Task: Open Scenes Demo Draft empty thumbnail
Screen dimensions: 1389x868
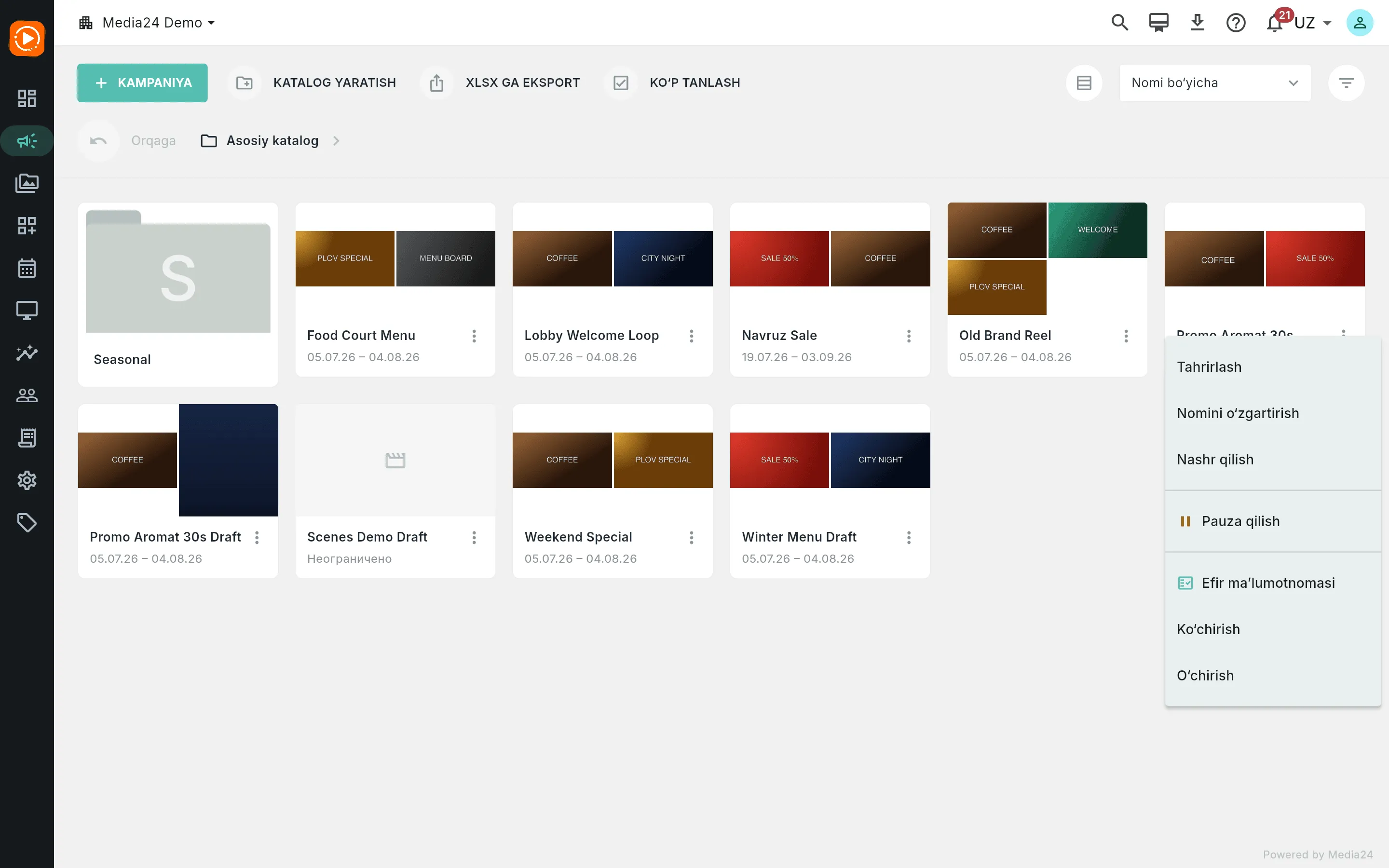Action: 395,460
